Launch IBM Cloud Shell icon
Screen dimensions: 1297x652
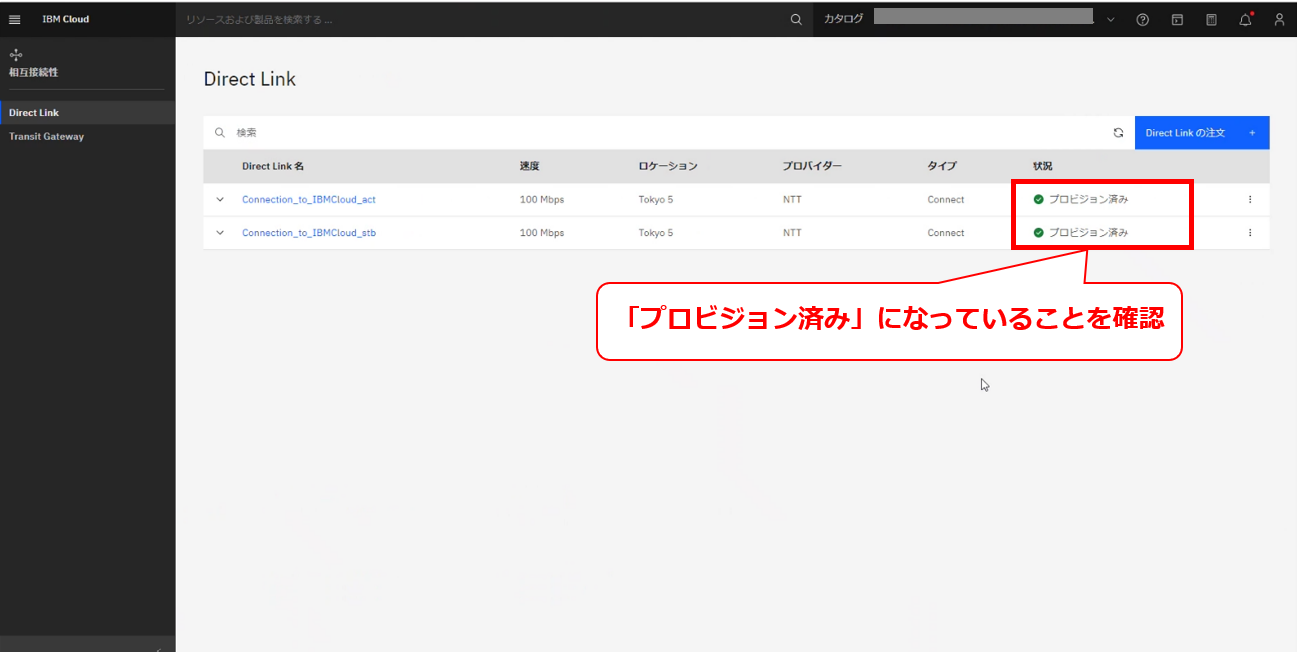coord(1177,19)
